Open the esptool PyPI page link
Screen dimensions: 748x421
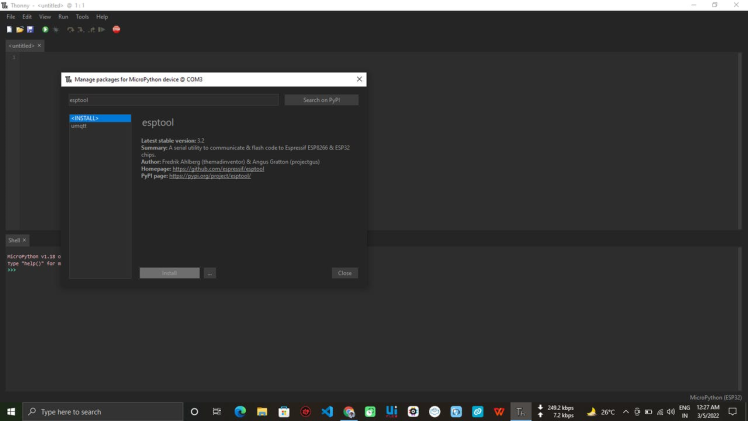(x=210, y=176)
